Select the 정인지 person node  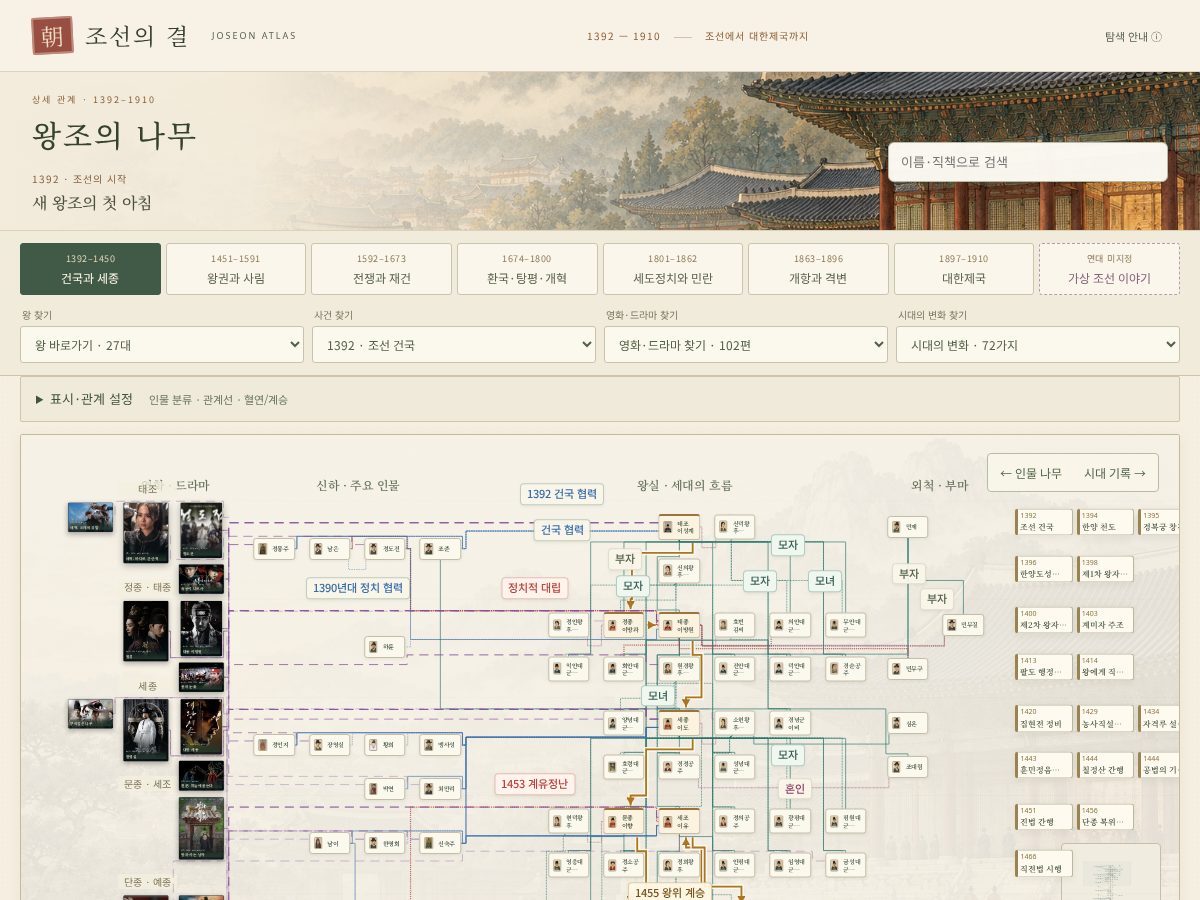274,745
